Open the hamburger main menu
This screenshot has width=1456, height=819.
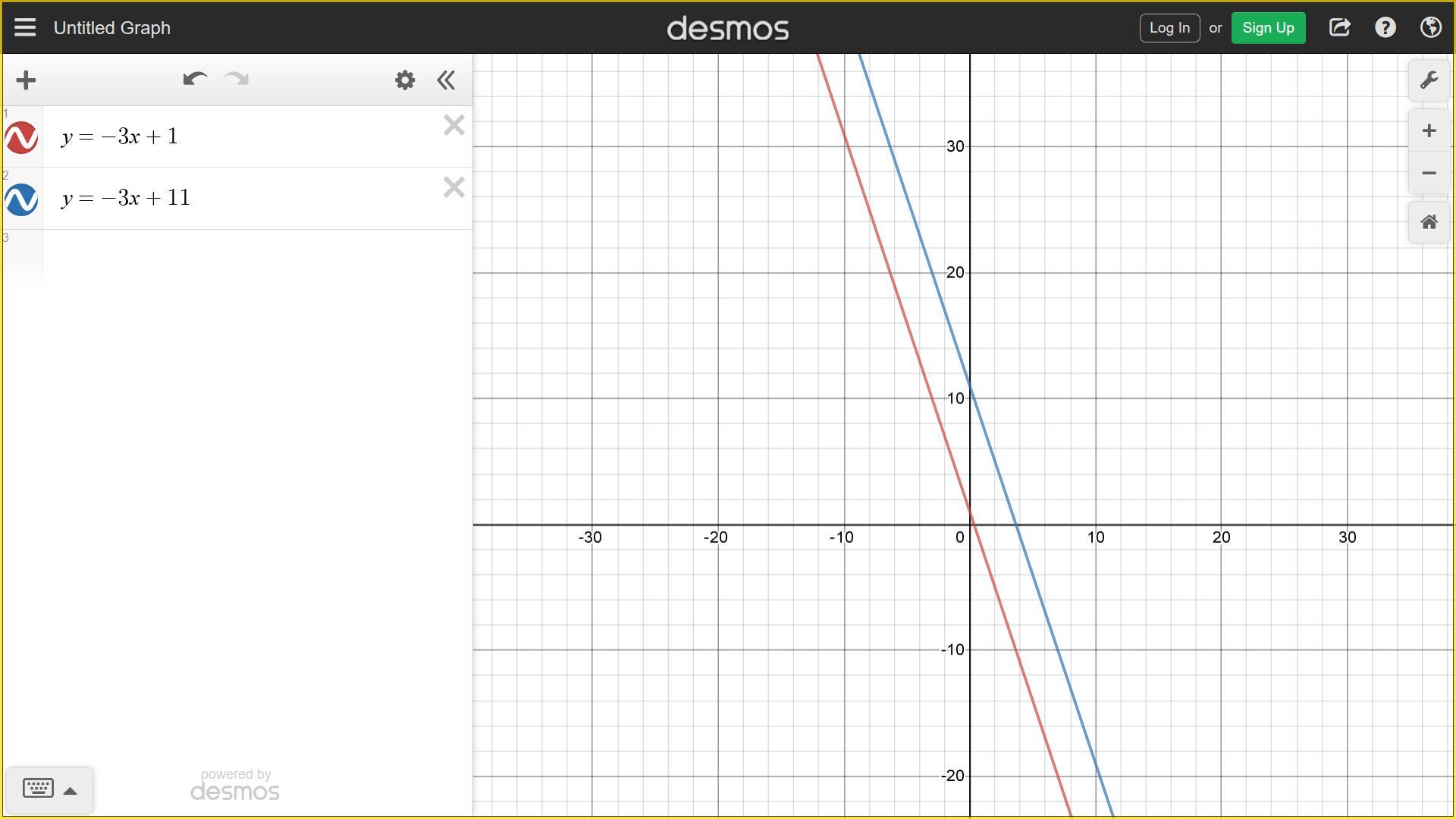25,28
